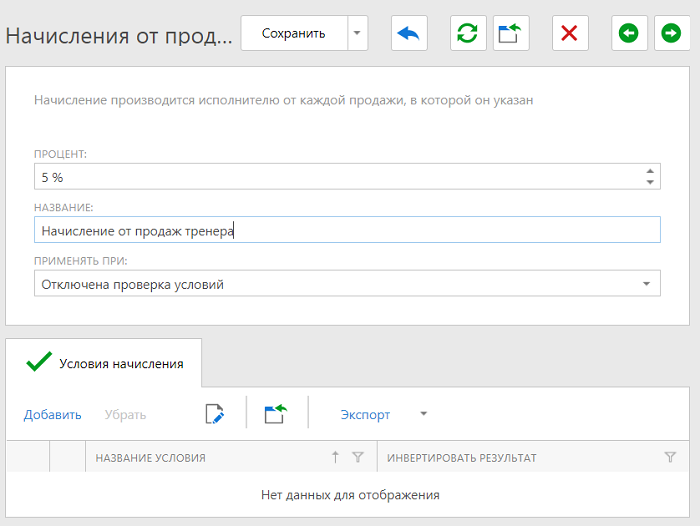
Task: Click the description text about начисление исполнителю
Action: pyautogui.click(x=283, y=100)
